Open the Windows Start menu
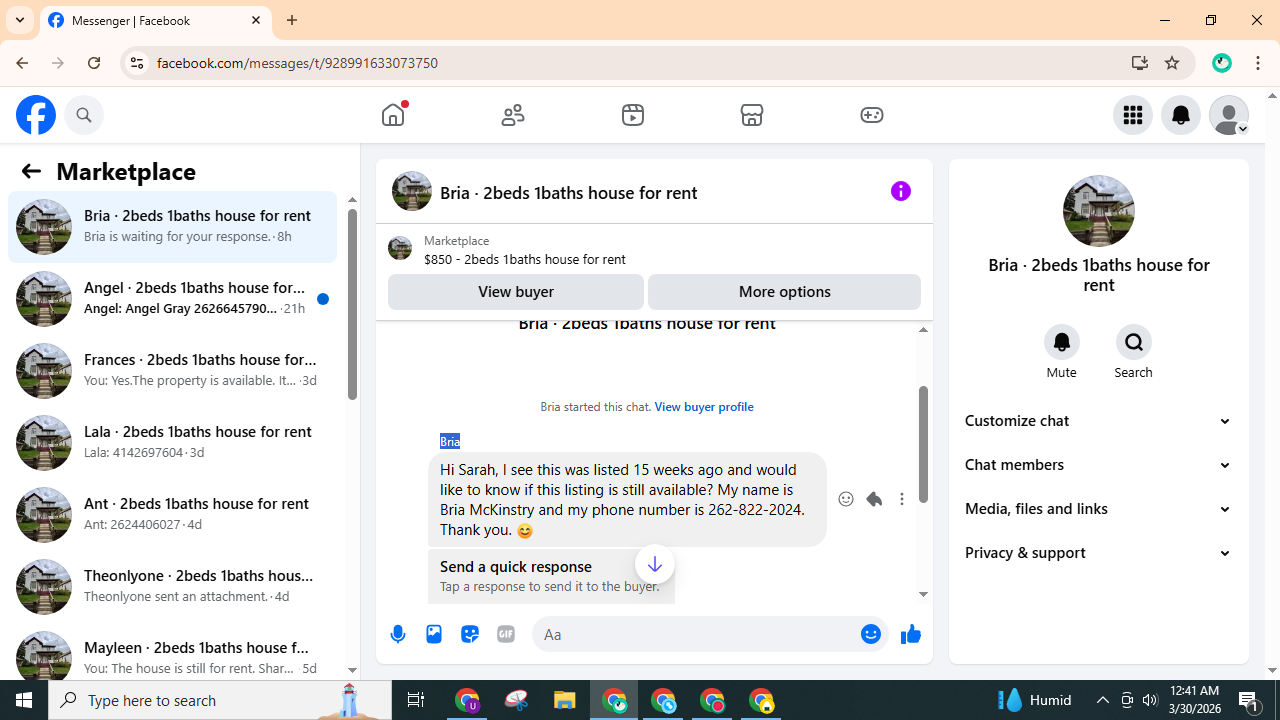1280x720 pixels. pos(24,700)
